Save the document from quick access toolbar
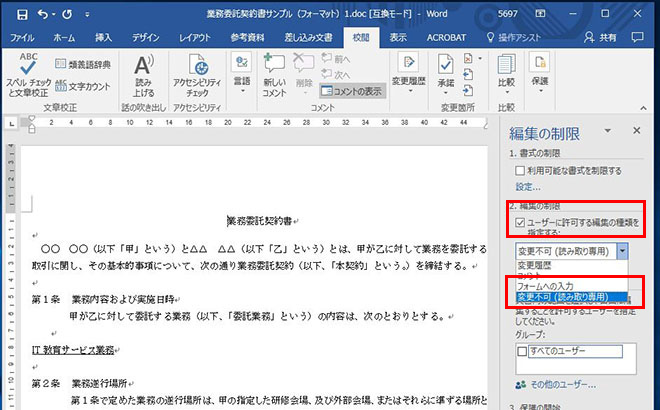Image resolution: width=660 pixels, height=410 pixels. (17, 13)
